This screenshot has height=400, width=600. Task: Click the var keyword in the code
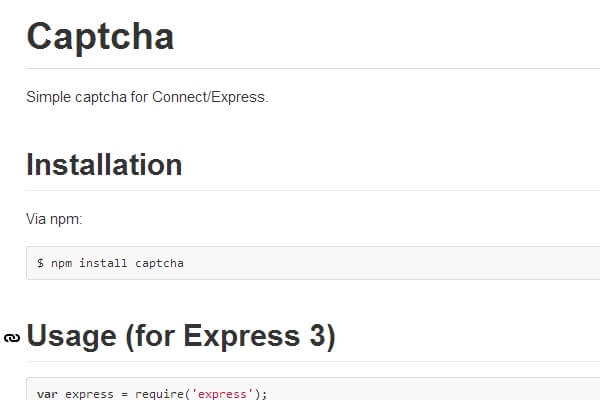47,394
